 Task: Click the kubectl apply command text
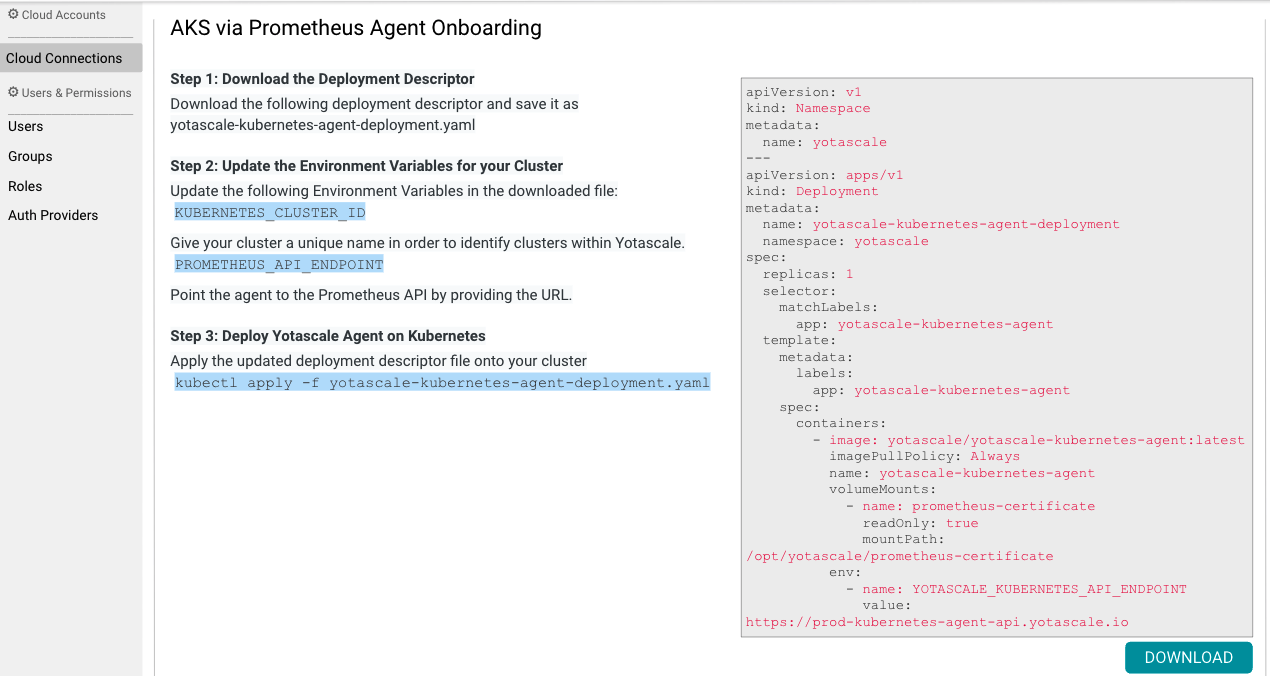(x=442, y=383)
